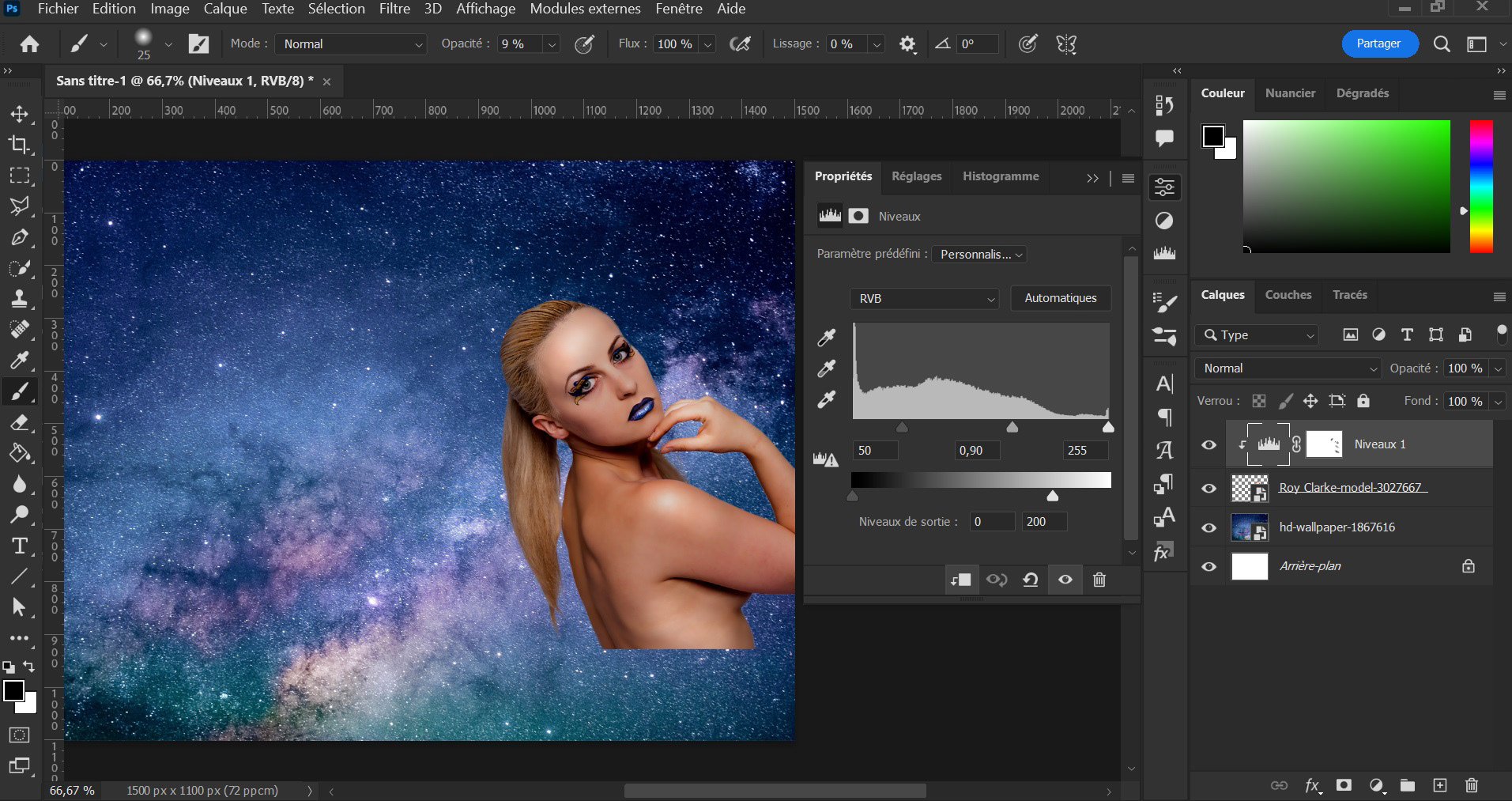Screen dimensions: 1512x801
Task: Toggle lock transparent pixels checkerboard icon
Action: (x=1259, y=401)
